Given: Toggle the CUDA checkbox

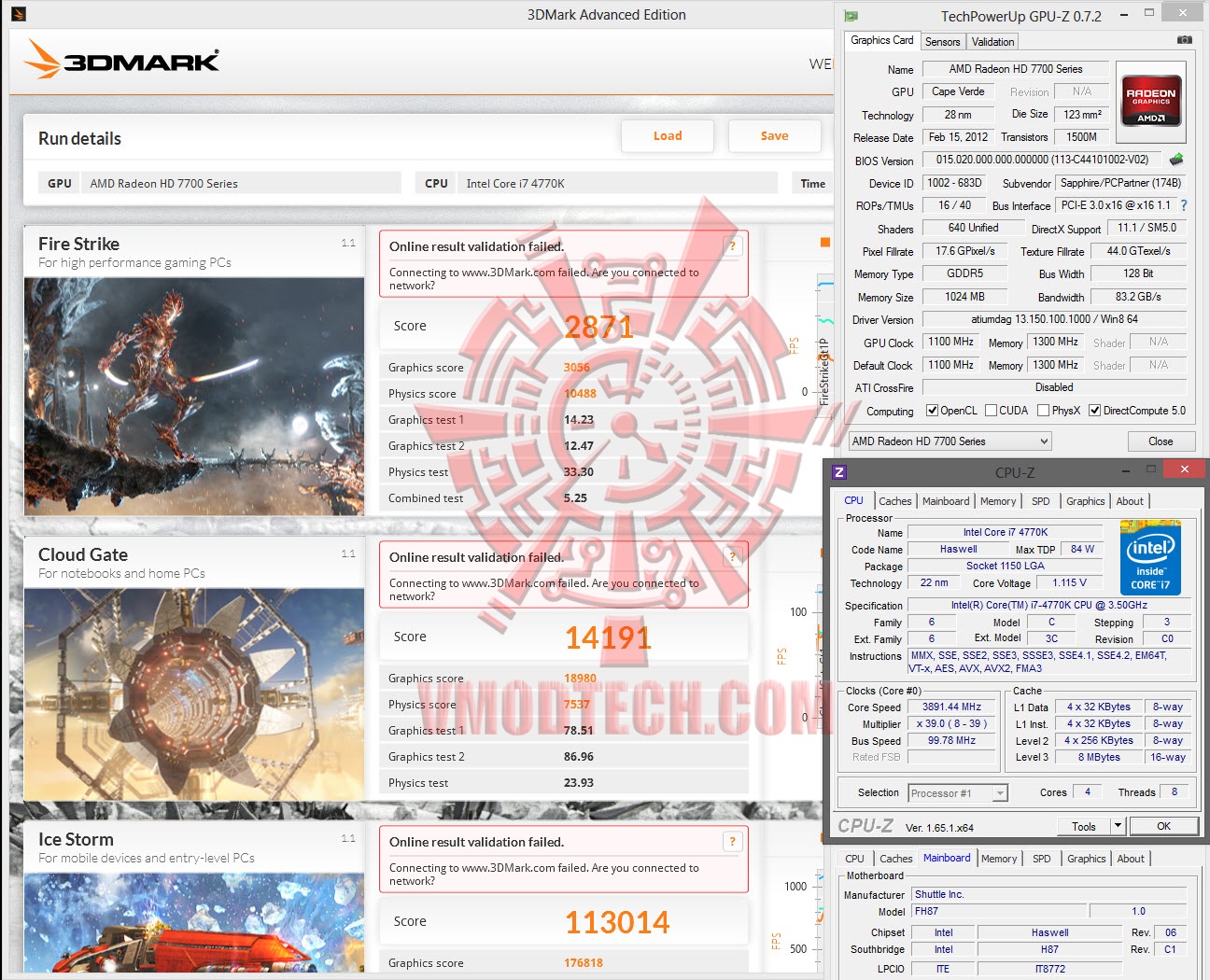Looking at the screenshot, I should tap(991, 411).
